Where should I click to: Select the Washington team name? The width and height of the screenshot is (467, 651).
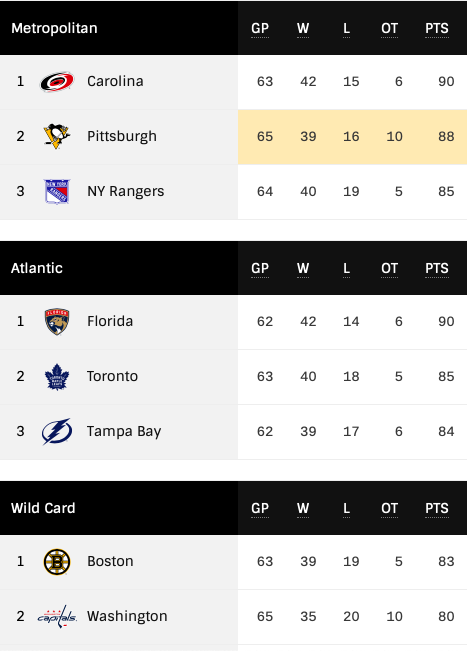coord(127,617)
